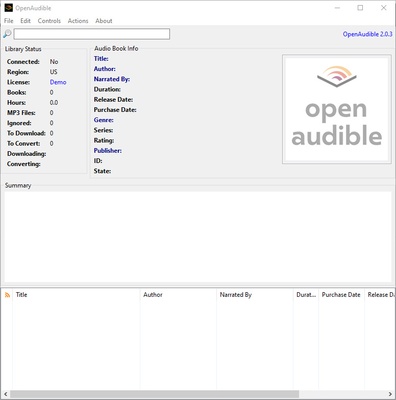
Task: Click the Converting: status label
Action: click(x=24, y=164)
